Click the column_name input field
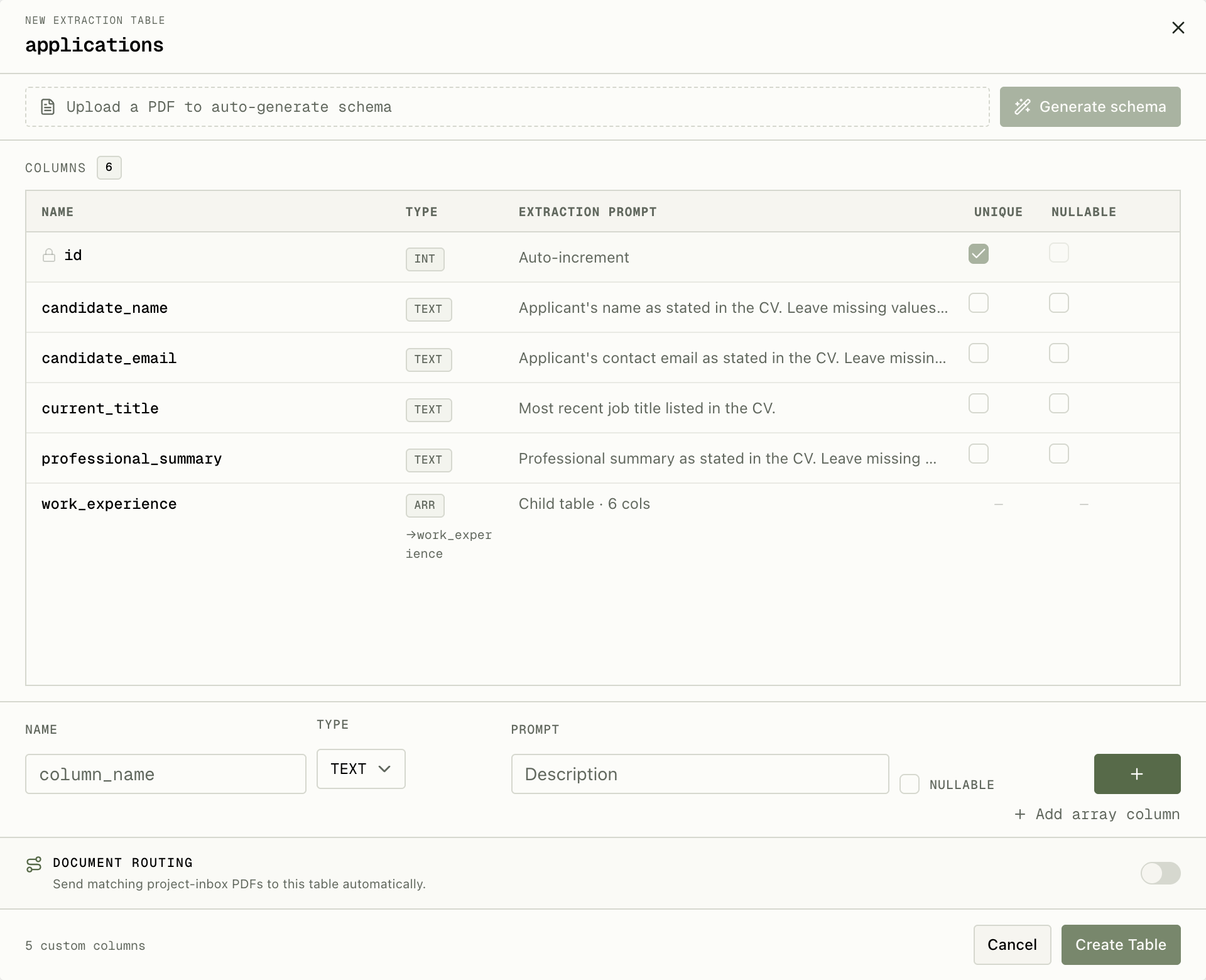 [x=166, y=774]
